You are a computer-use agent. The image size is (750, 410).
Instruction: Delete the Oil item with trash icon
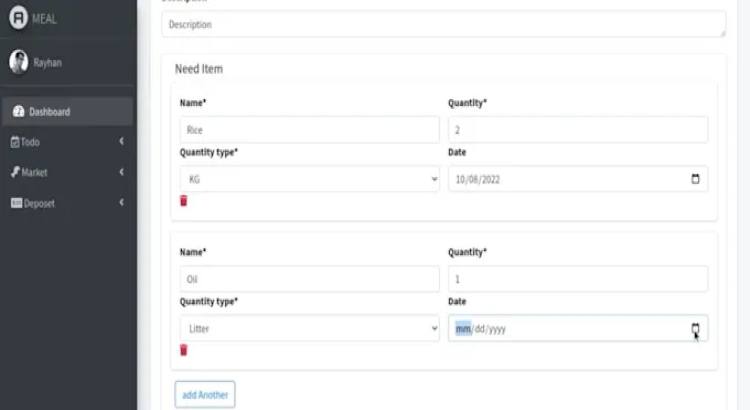pos(183,350)
